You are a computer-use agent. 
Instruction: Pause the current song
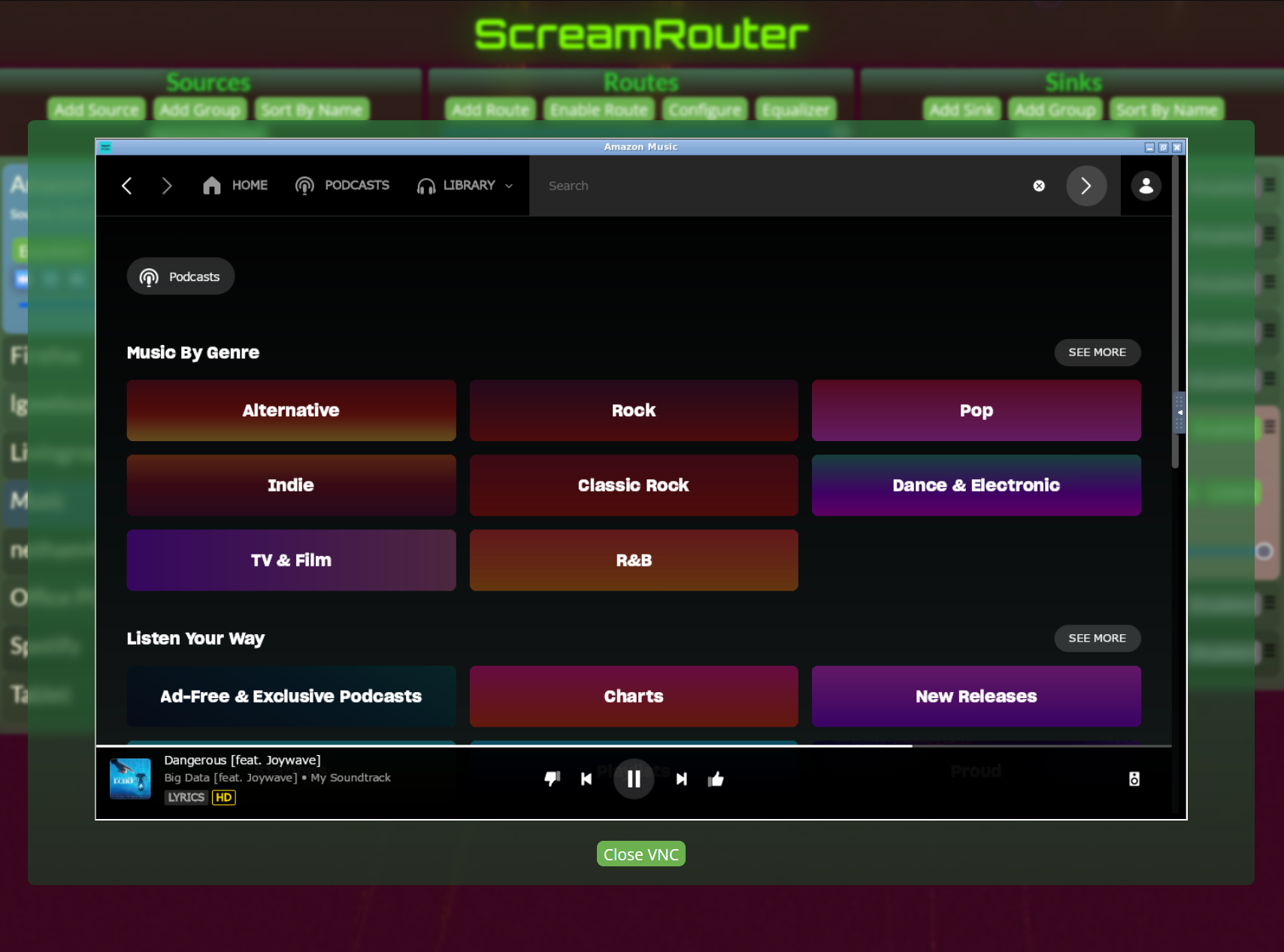point(634,779)
